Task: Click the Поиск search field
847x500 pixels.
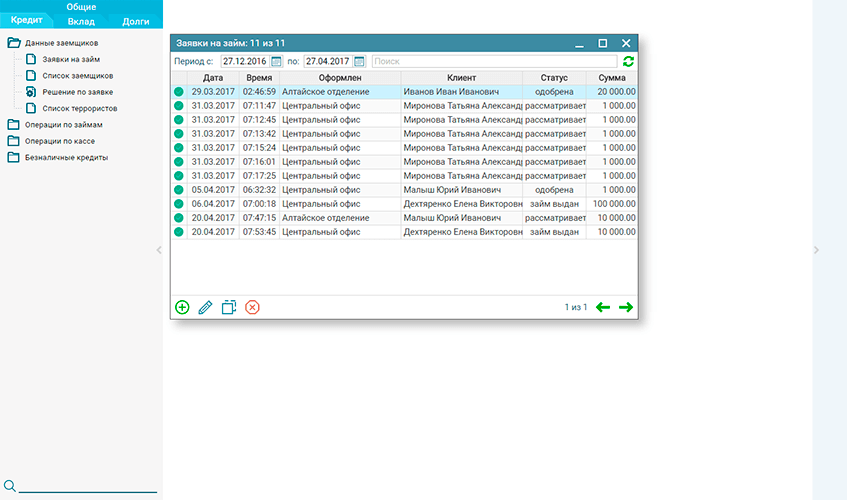Action: click(x=494, y=62)
